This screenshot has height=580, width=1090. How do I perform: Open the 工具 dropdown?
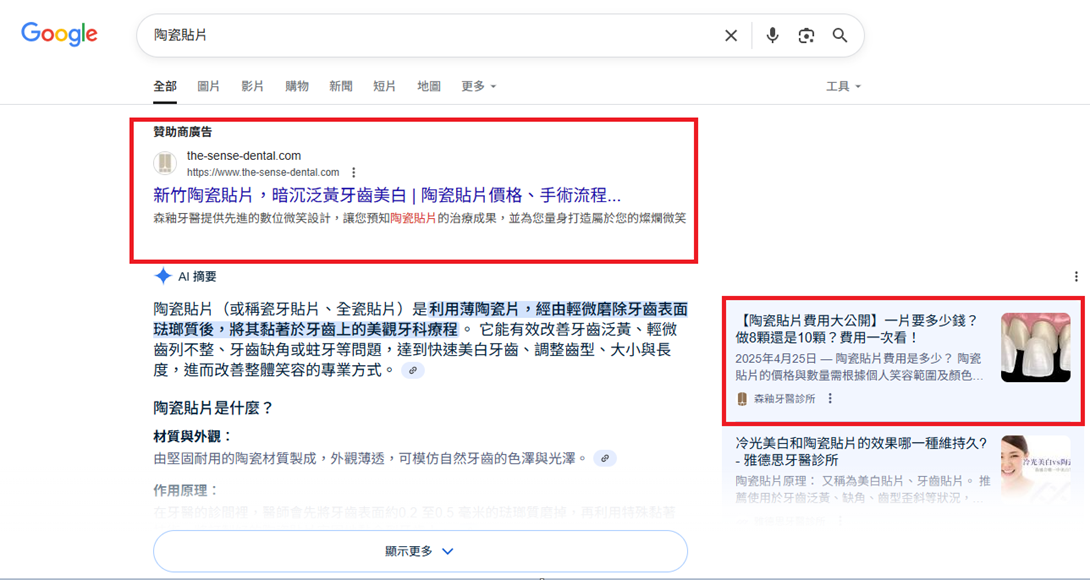[x=843, y=86]
